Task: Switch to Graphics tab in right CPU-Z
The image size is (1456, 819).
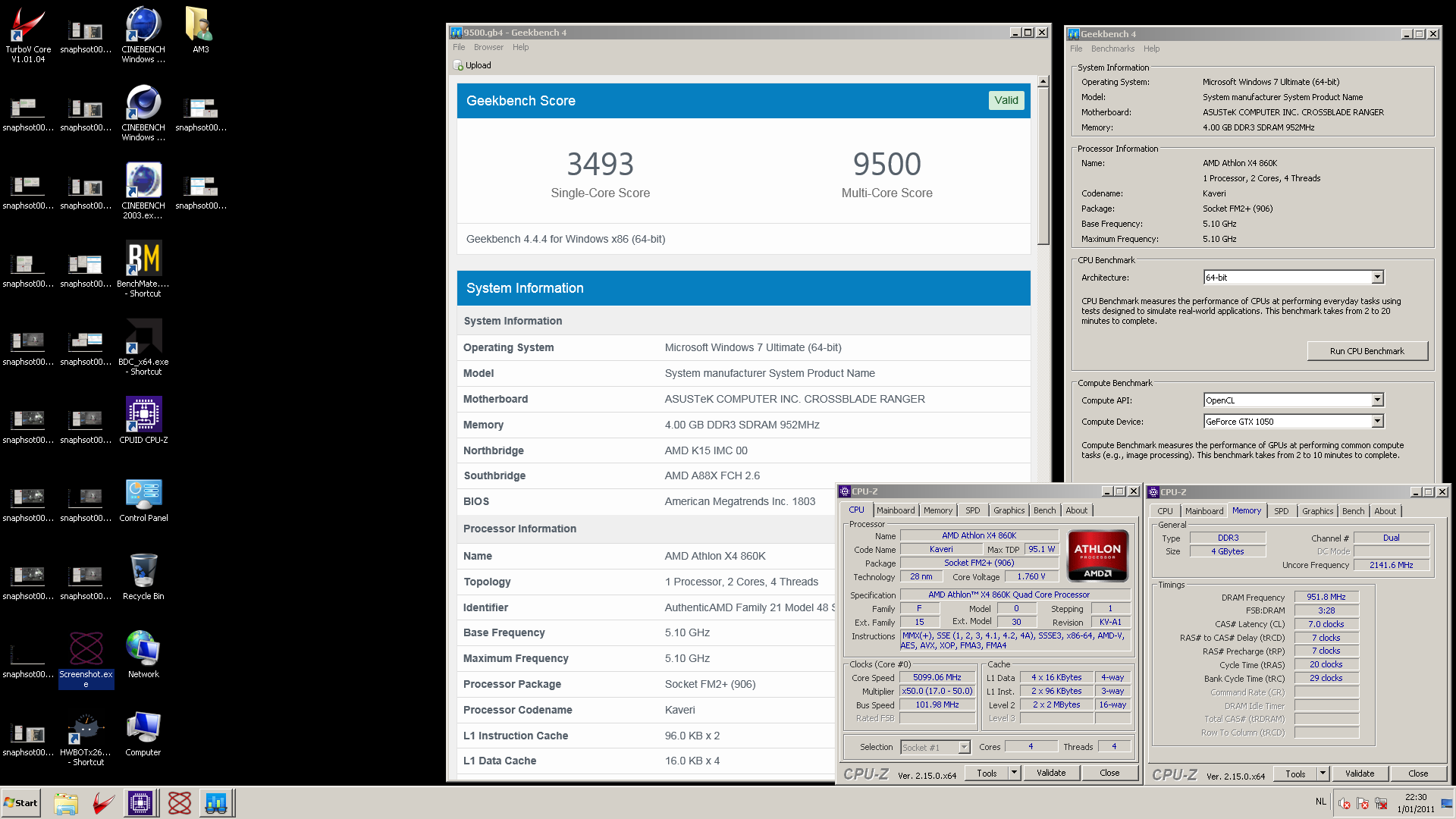Action: (1318, 511)
